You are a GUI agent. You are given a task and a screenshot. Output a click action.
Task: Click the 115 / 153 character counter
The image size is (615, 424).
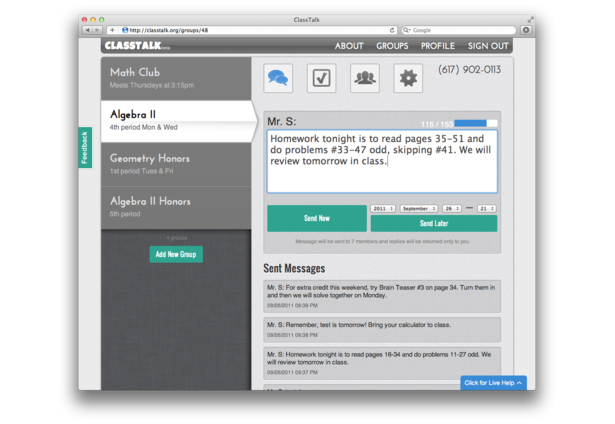pyautogui.click(x=437, y=124)
